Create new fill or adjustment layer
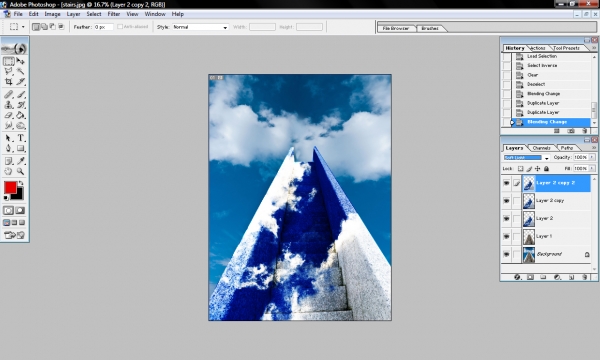Viewport: 600px width, 360px height. [x=557, y=277]
